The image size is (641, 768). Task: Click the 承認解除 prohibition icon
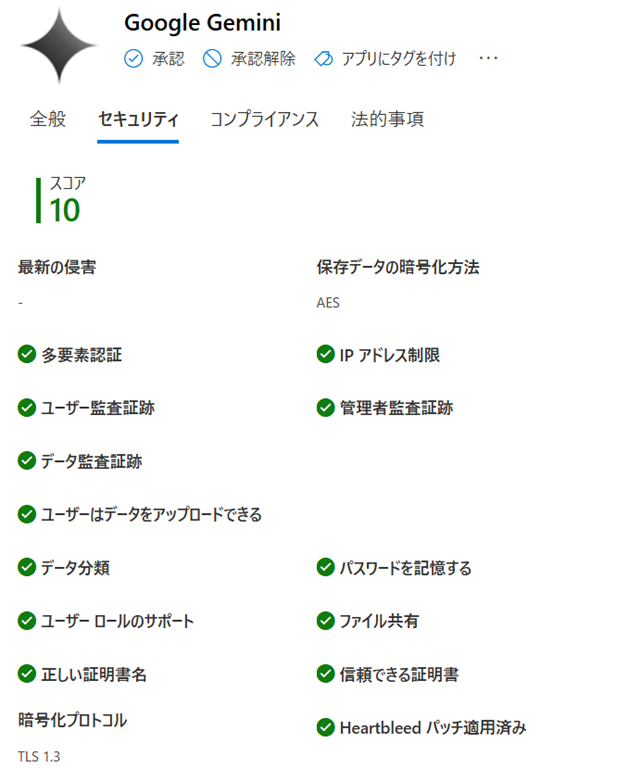[x=212, y=59]
